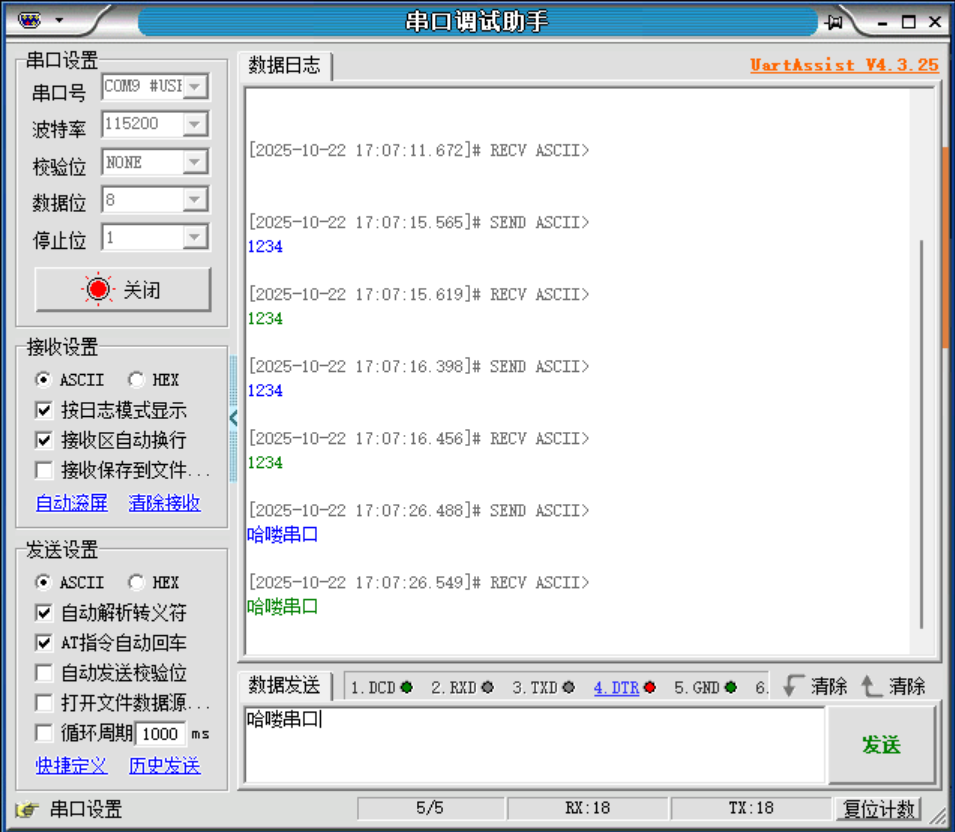Click the red dot icon on 关闭 button

coord(98,288)
